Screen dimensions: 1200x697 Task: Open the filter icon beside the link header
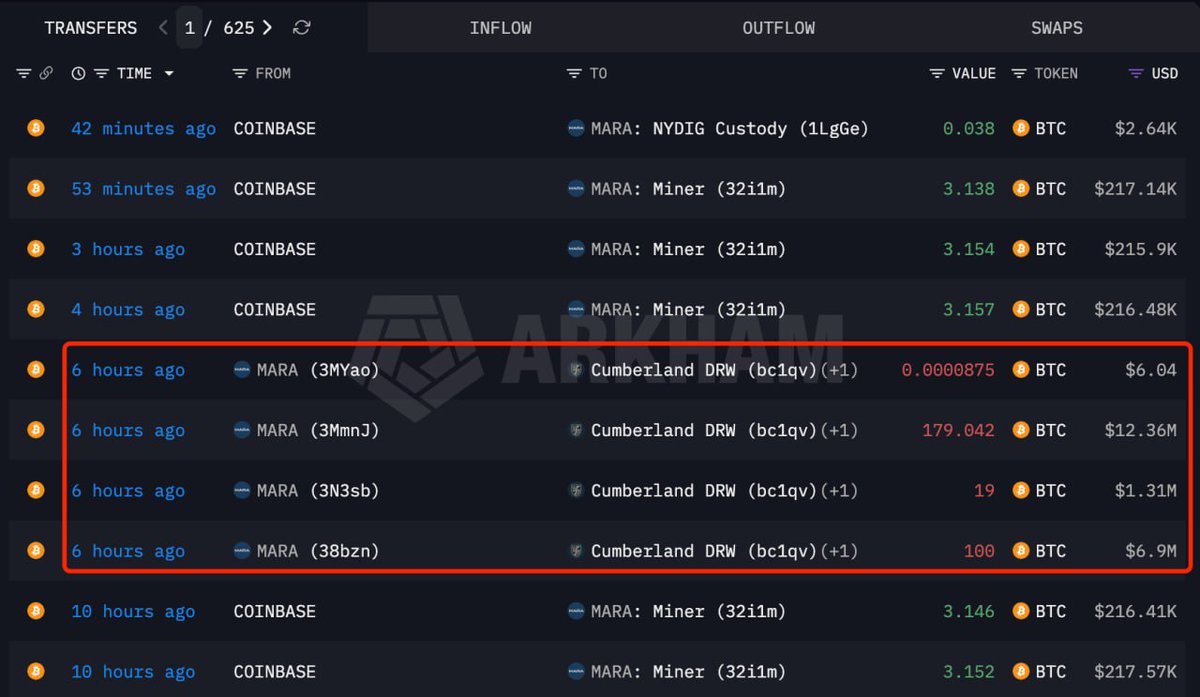click(x=24, y=74)
